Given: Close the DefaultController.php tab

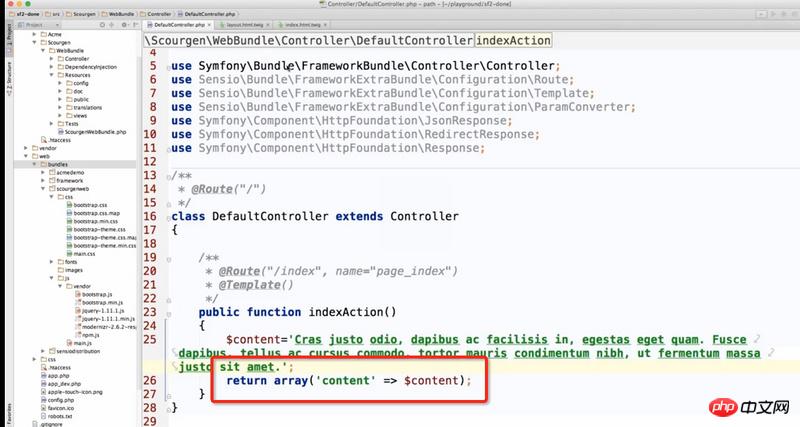Looking at the screenshot, I should (209, 24).
